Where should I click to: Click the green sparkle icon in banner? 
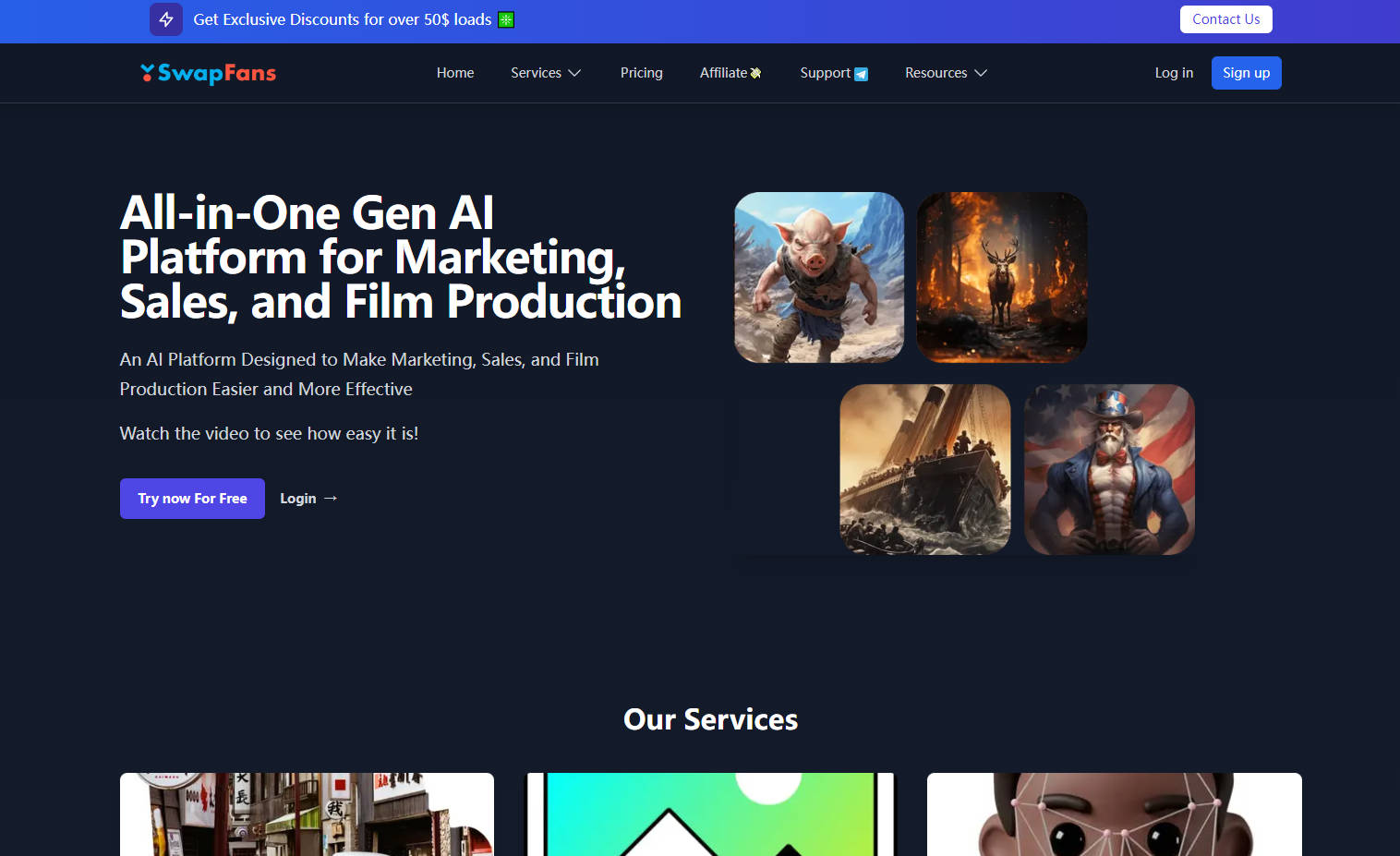coord(506,20)
